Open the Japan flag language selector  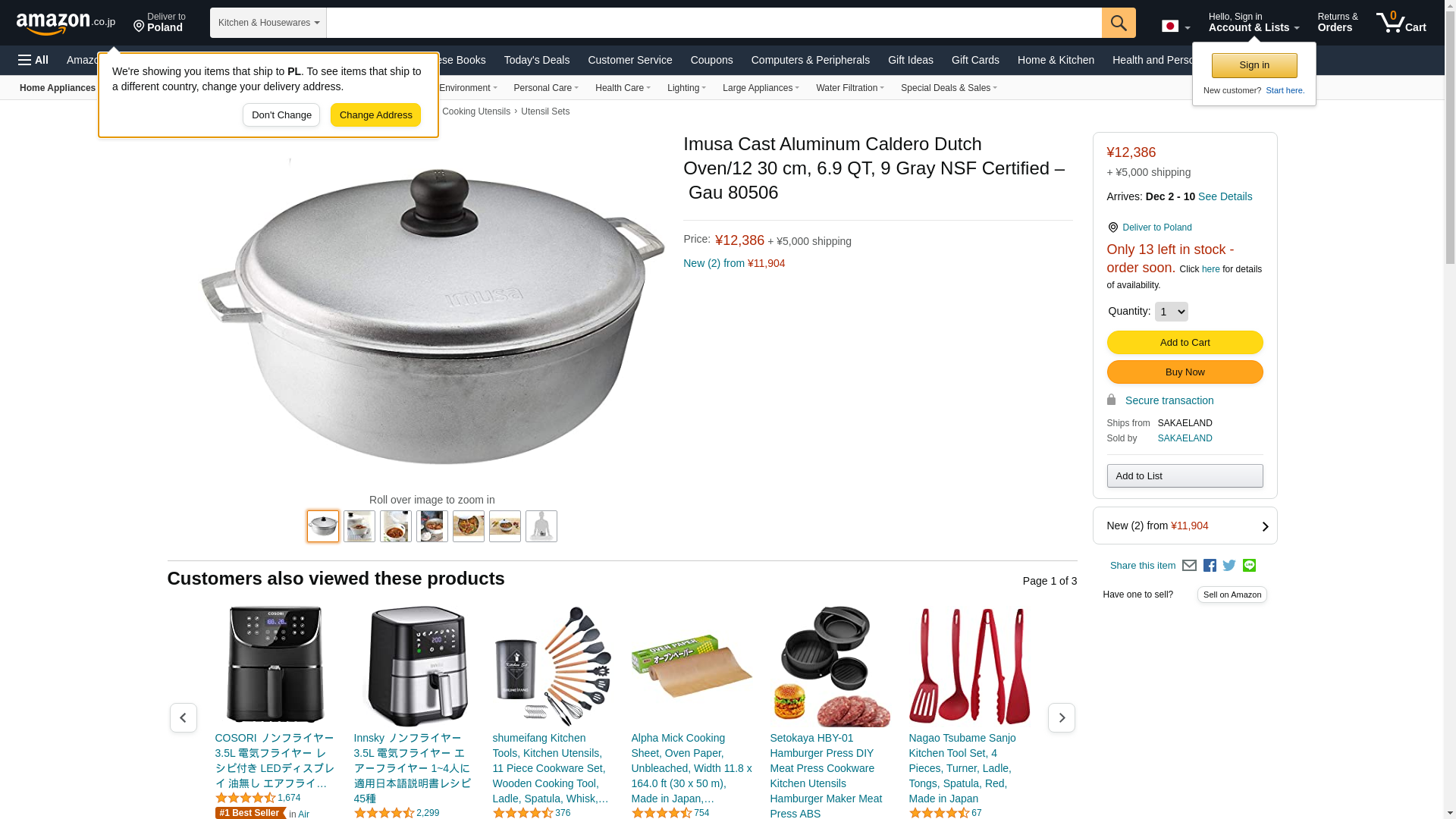click(1175, 27)
